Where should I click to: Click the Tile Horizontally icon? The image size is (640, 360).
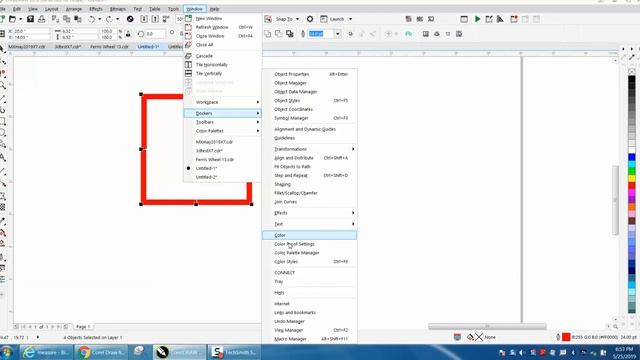click(x=188, y=64)
